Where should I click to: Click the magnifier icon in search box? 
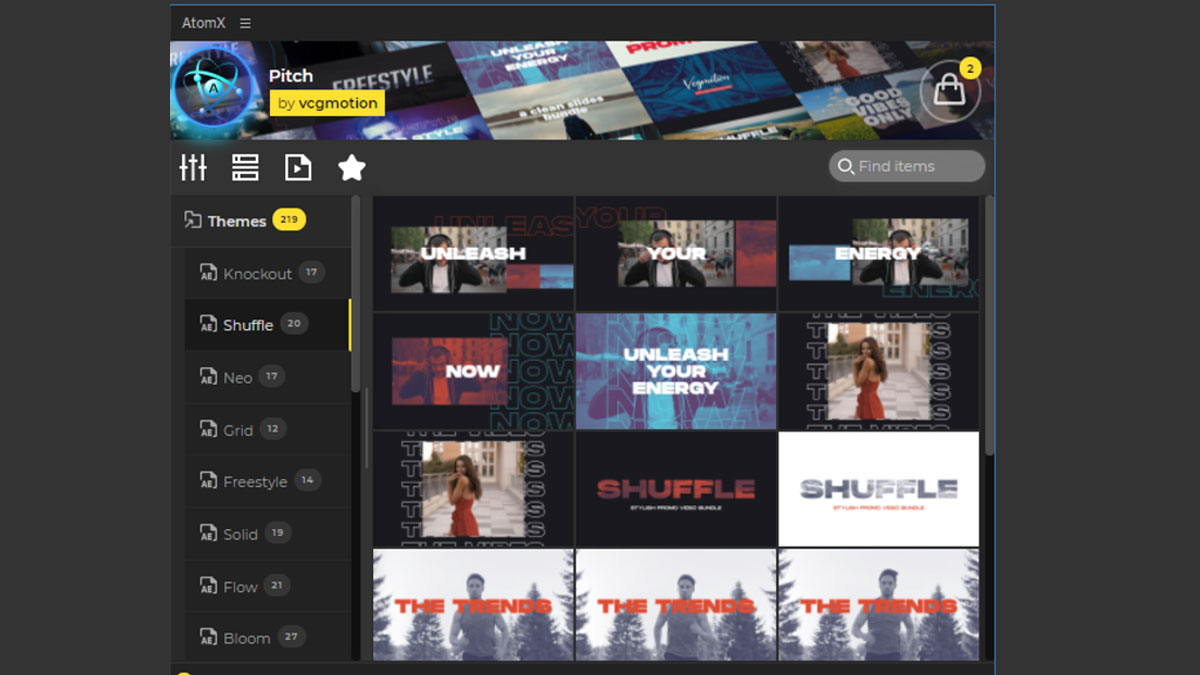[846, 167]
